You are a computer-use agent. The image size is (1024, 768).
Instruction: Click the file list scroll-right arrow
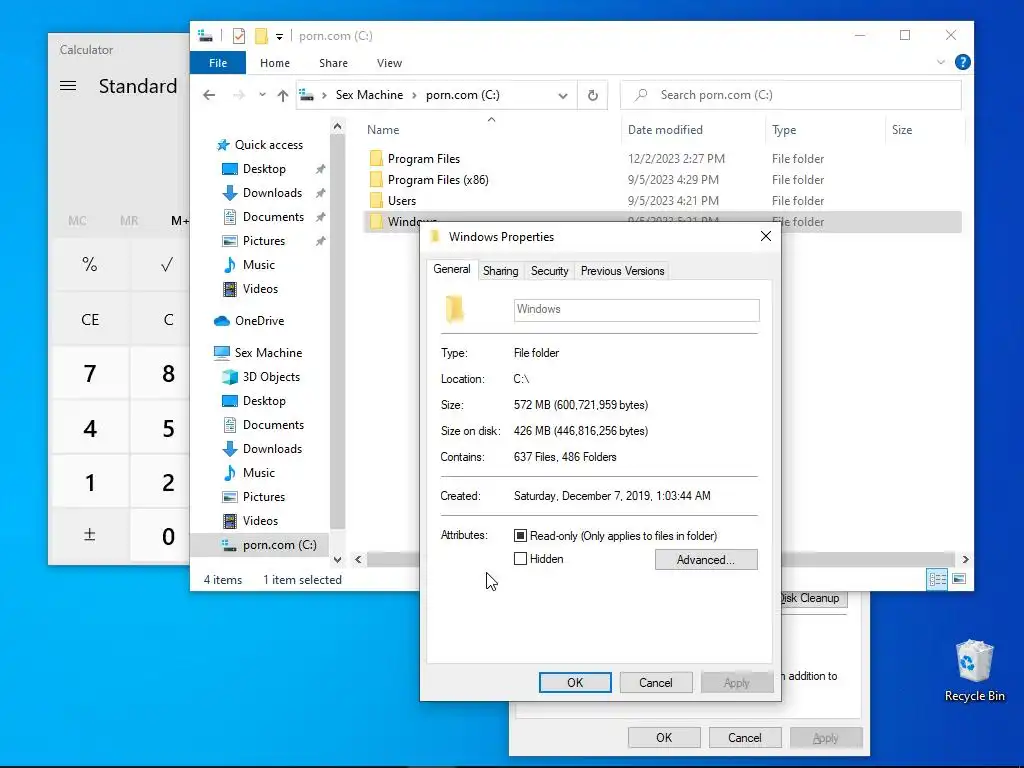[x=965, y=560]
